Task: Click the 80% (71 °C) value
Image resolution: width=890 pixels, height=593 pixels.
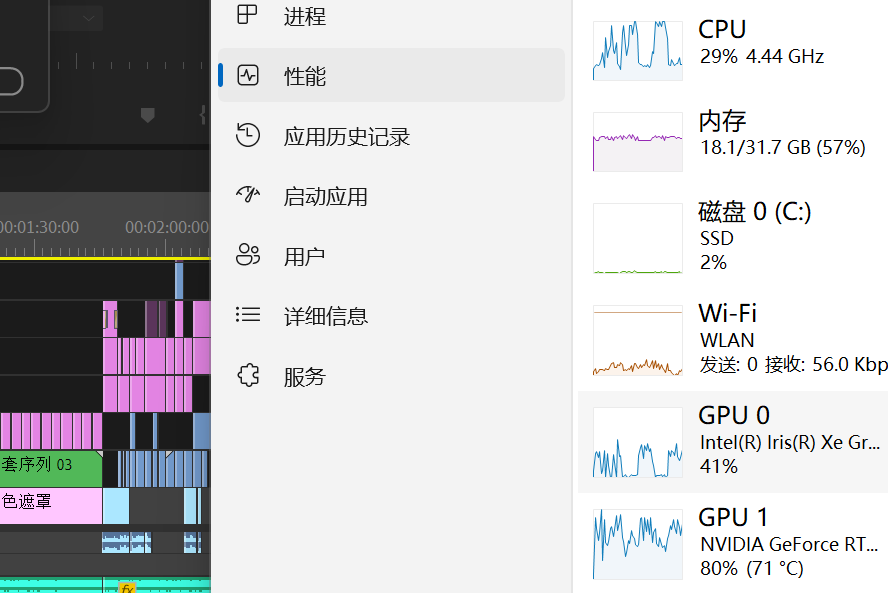Action: [752, 568]
